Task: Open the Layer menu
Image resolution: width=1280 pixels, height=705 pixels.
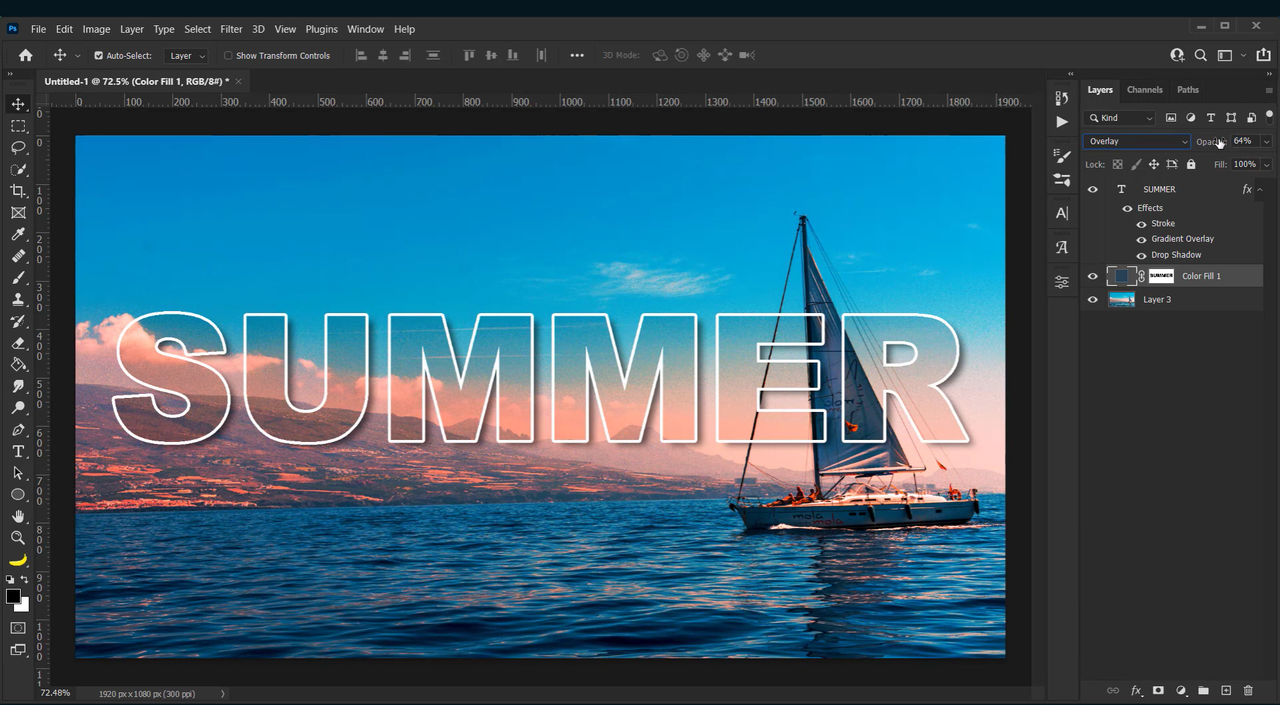Action: (132, 29)
